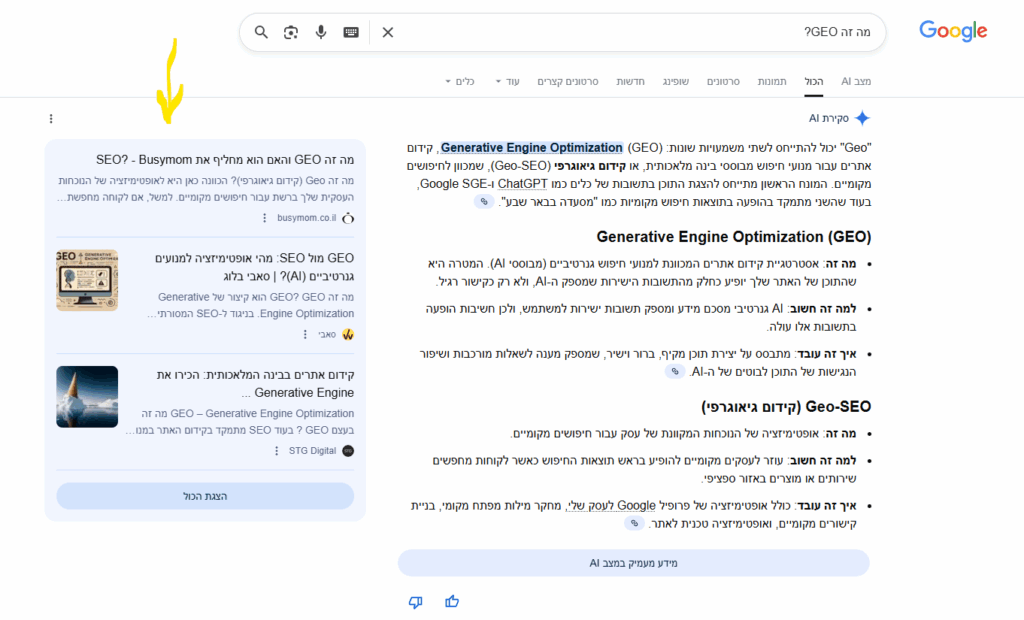Click the Geo-SEO (קידום גיאוגרפי) heading
Image resolution: width=1024 pixels, height=620 pixels.
point(786,406)
